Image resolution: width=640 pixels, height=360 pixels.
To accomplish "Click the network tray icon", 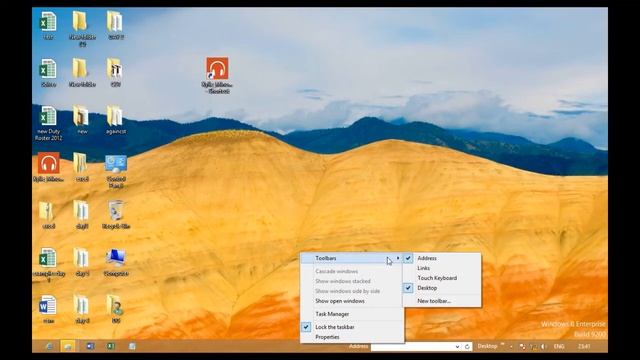I will pyautogui.click(x=533, y=347).
